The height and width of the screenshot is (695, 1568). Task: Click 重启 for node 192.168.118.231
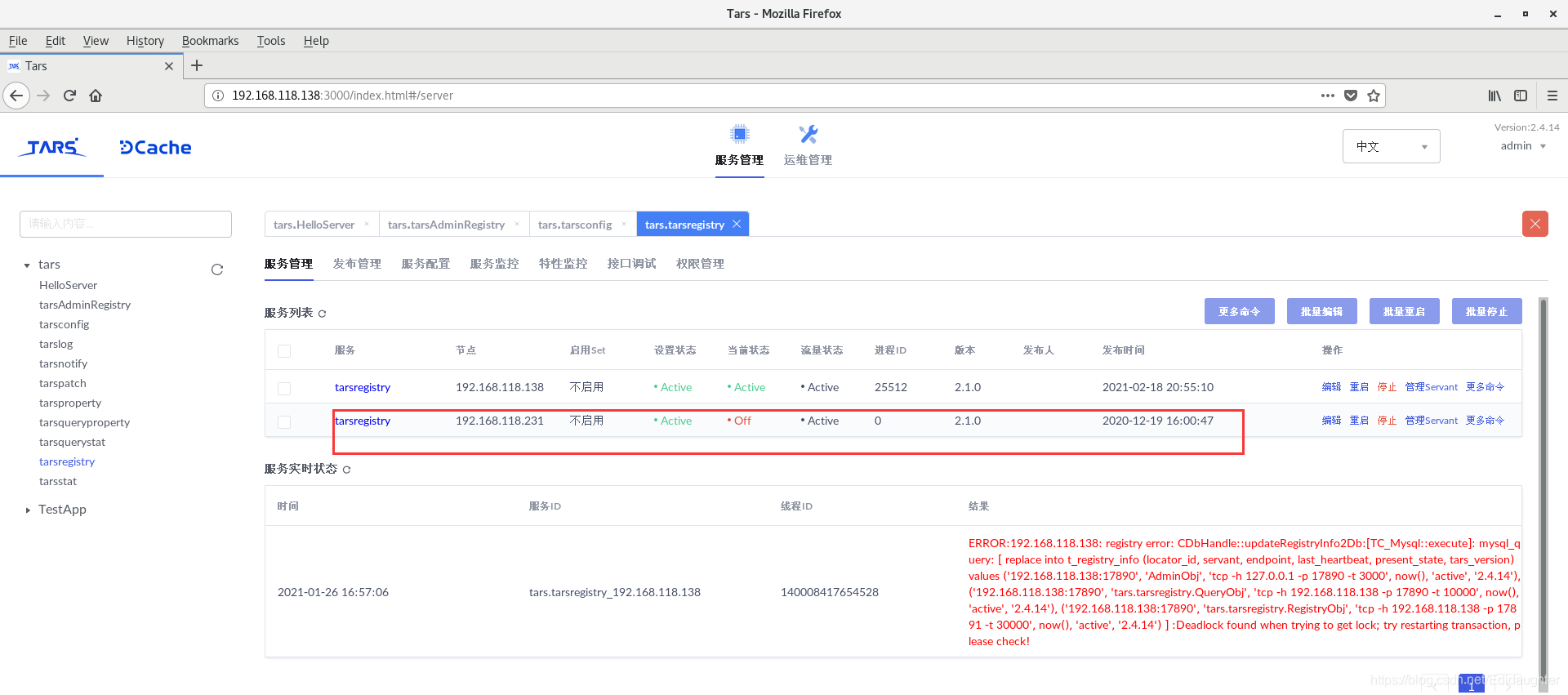coord(1359,421)
